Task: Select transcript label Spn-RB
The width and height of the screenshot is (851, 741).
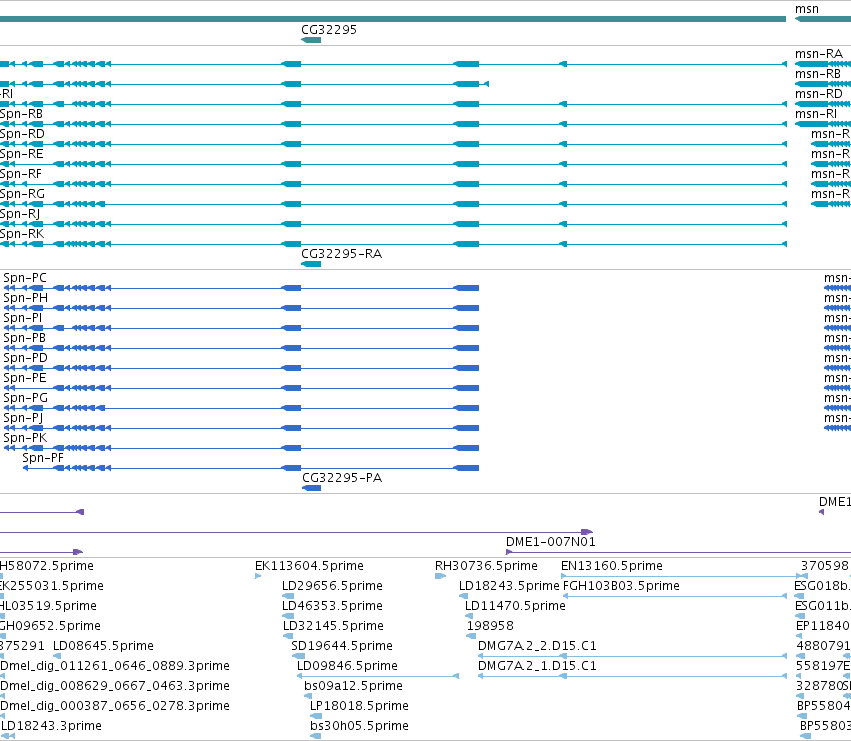Action: click(21, 115)
